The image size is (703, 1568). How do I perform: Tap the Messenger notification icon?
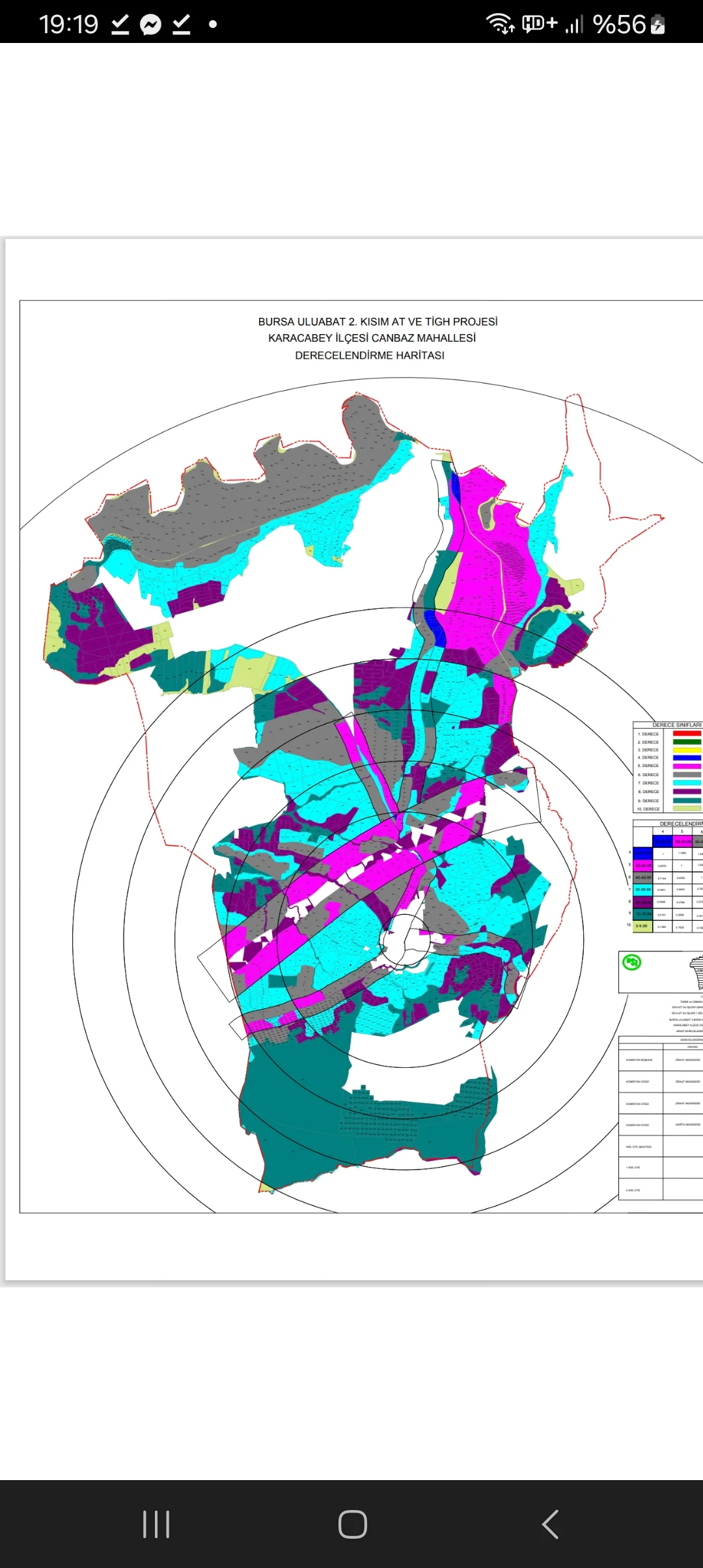[150, 25]
